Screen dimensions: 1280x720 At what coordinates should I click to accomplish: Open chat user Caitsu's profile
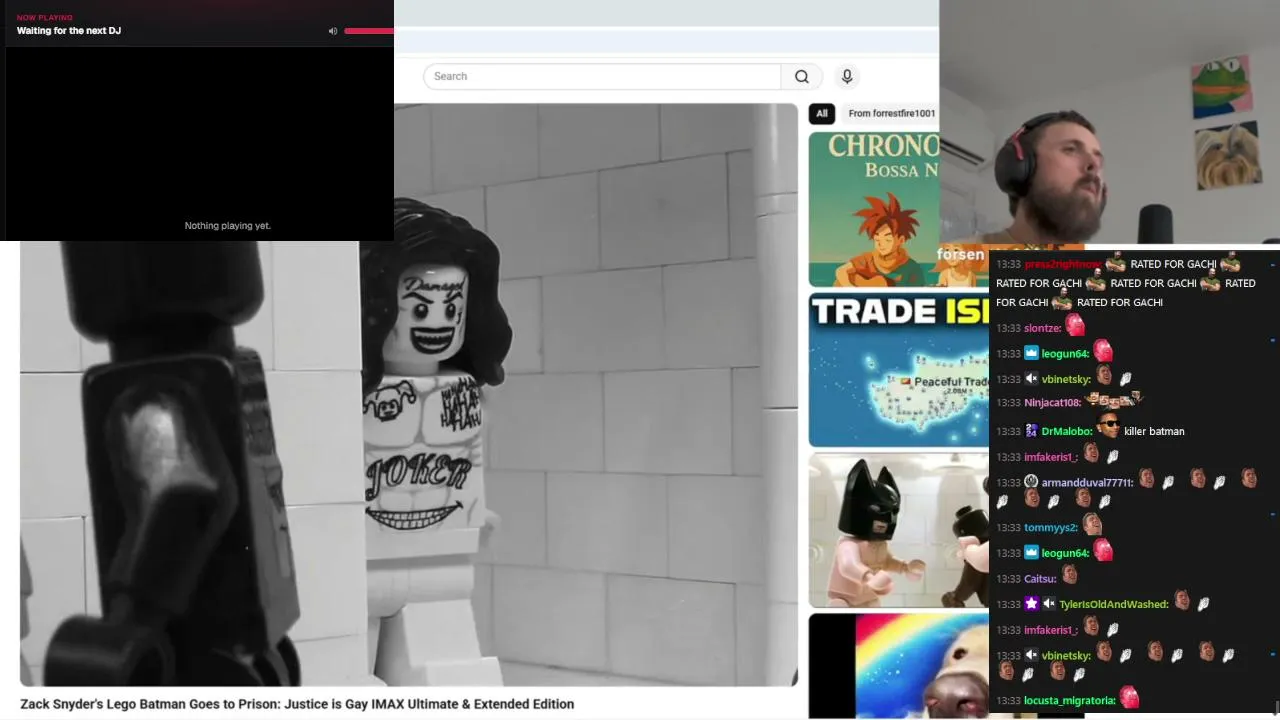tap(1040, 578)
